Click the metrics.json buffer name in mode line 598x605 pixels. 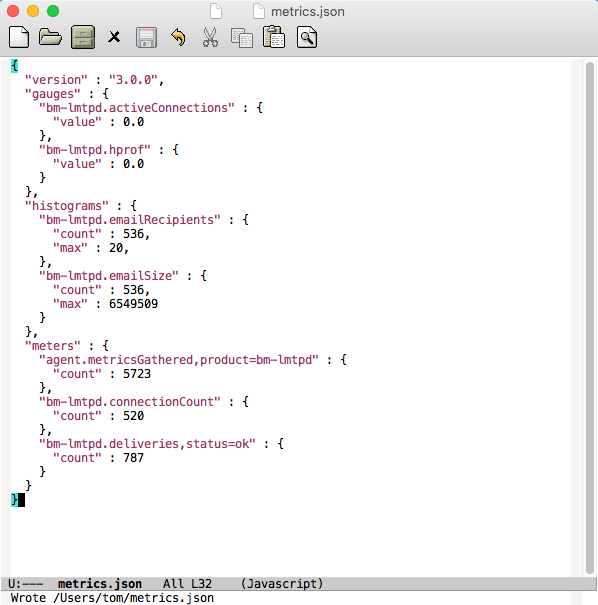pos(100,583)
